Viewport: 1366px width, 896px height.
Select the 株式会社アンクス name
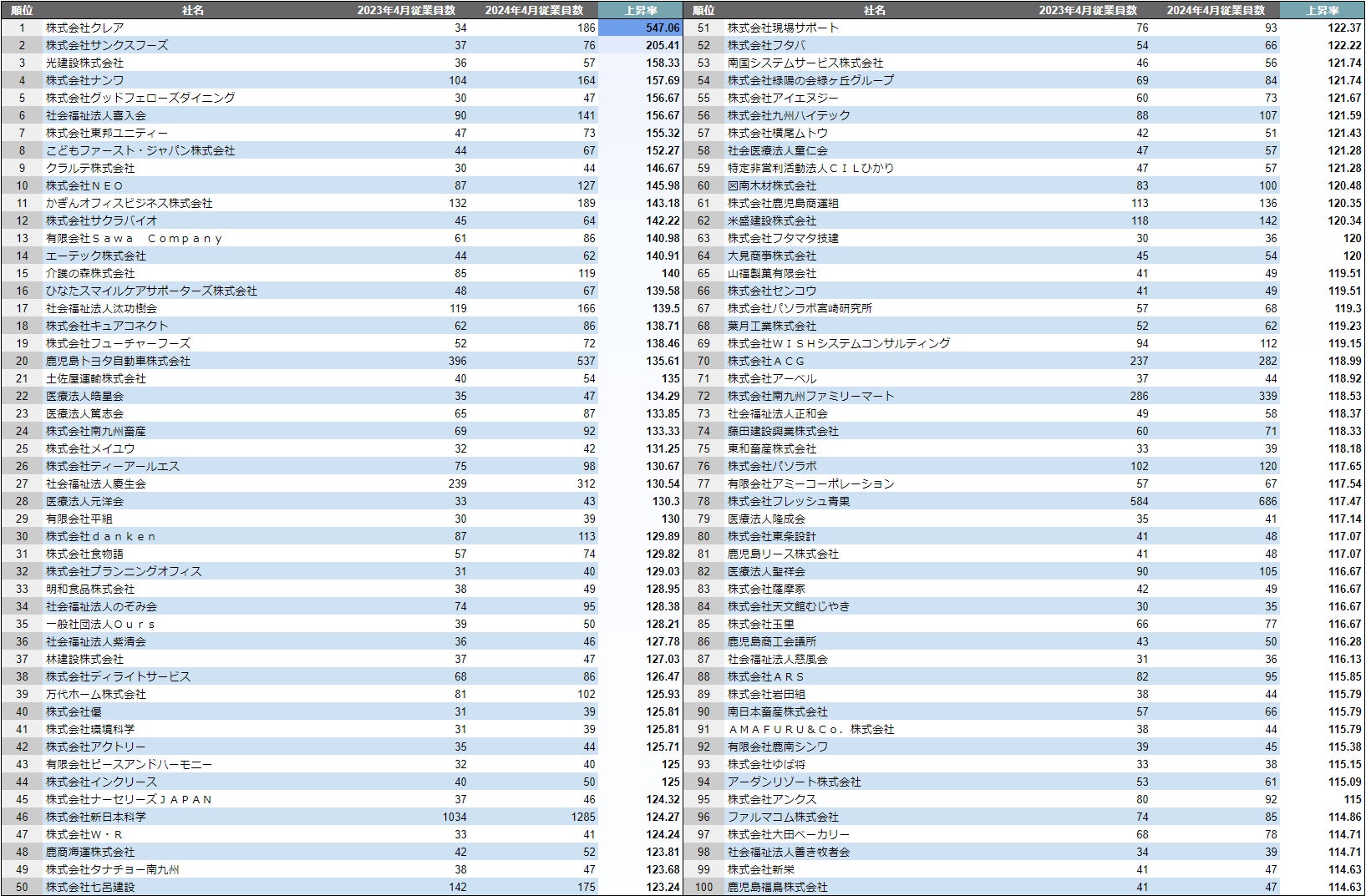pos(772,799)
